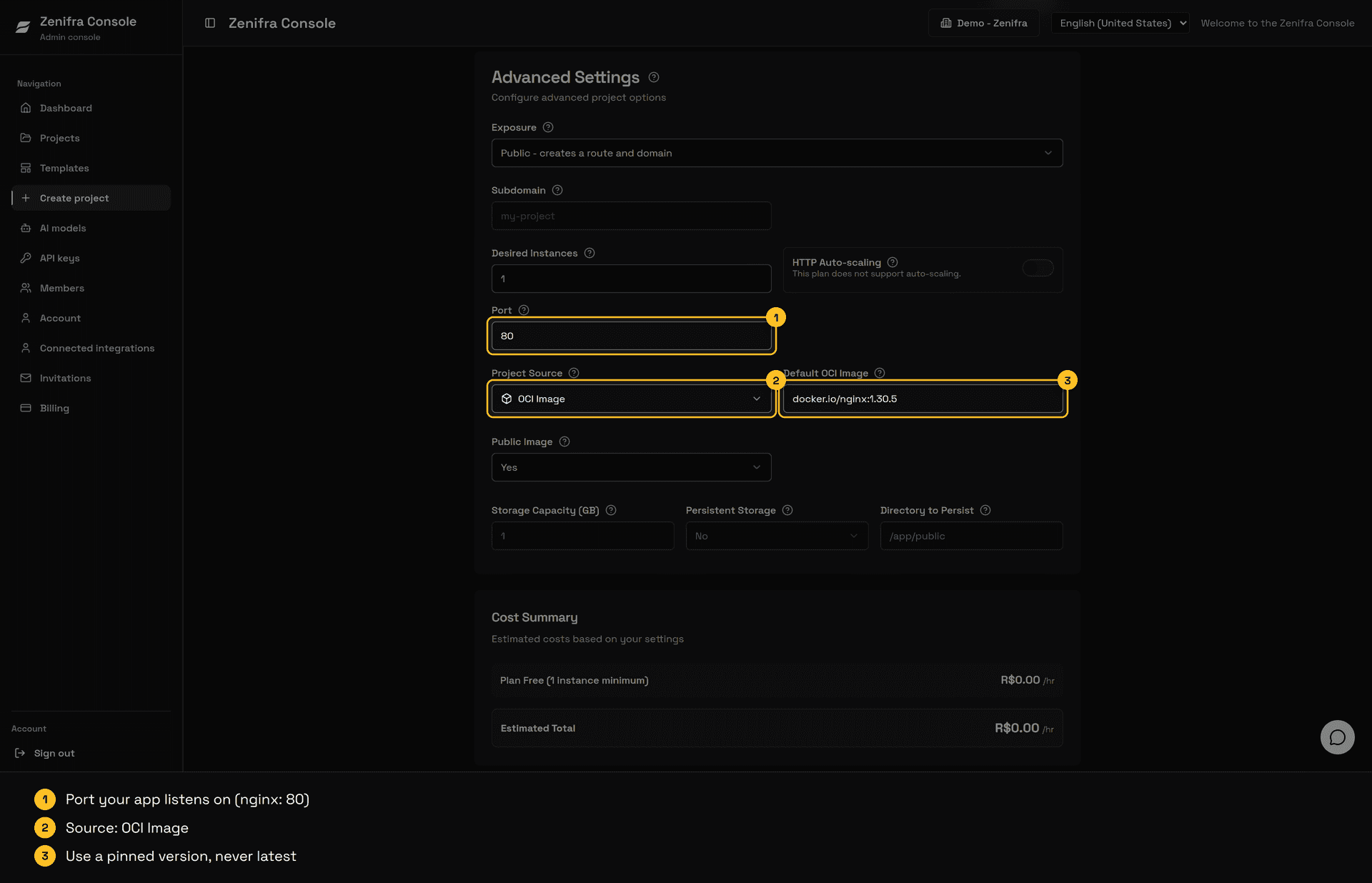Click the Members people icon
Screen dimensions: 1372x883
26,288
